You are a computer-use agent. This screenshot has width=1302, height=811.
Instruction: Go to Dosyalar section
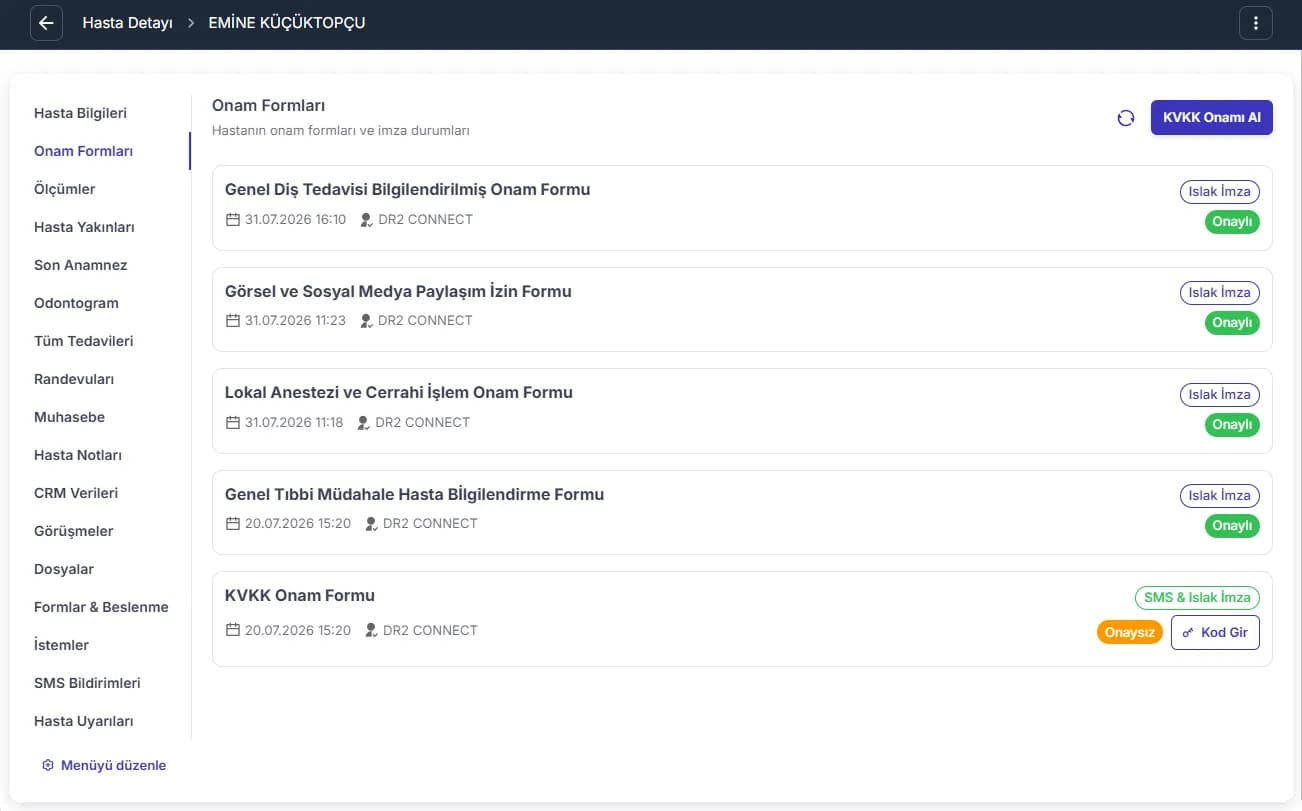(64, 569)
